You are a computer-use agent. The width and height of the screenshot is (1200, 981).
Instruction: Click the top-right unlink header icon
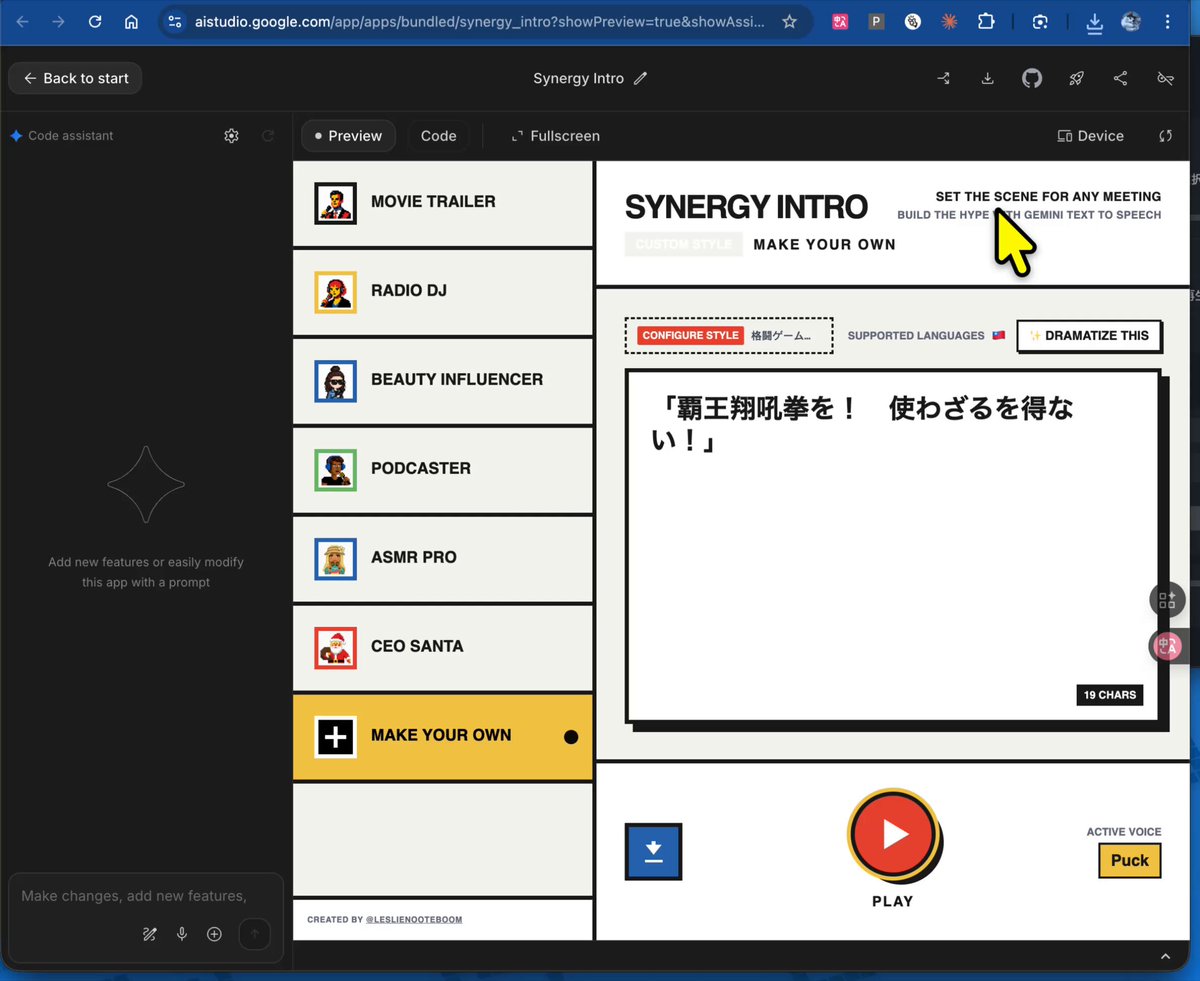1165,78
